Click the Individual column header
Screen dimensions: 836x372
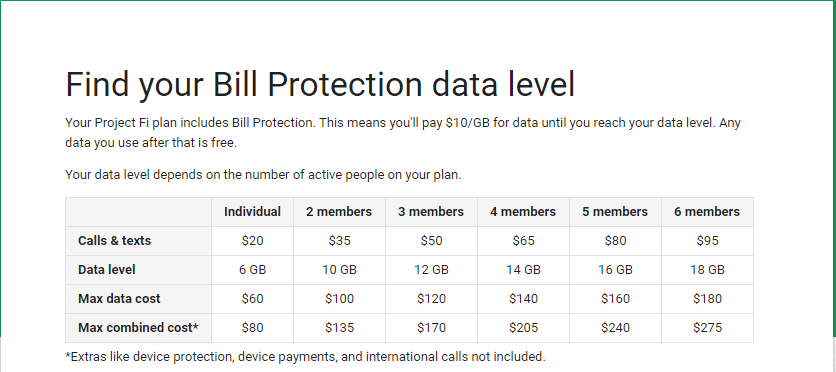tap(252, 212)
